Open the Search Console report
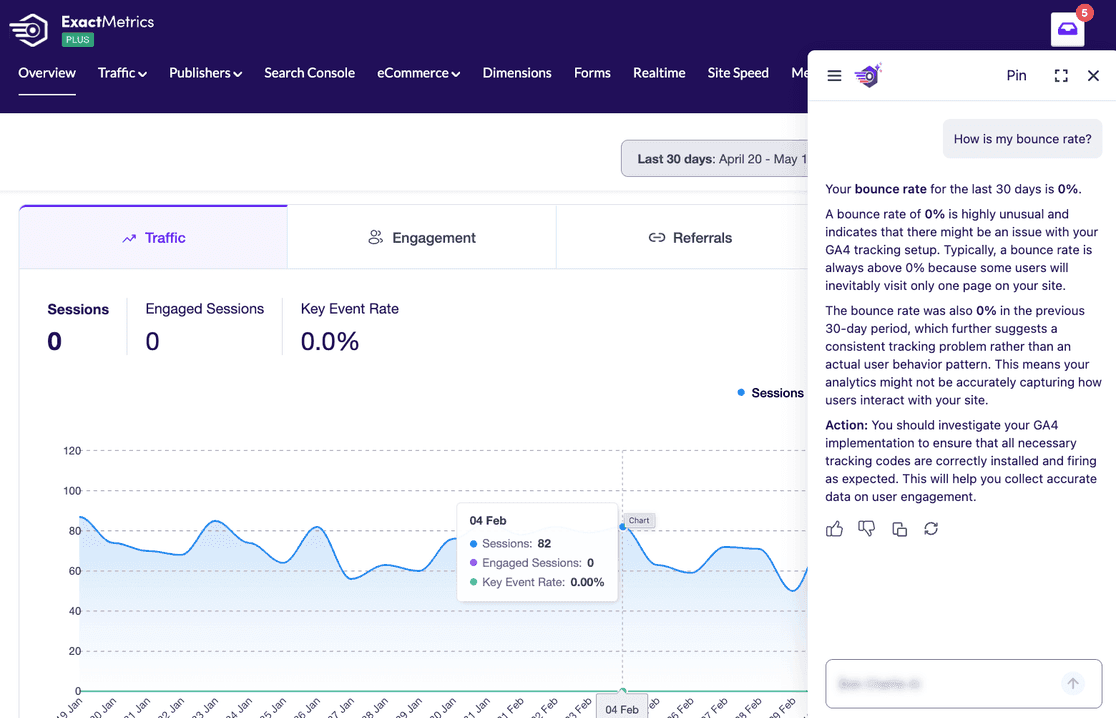 click(x=310, y=73)
